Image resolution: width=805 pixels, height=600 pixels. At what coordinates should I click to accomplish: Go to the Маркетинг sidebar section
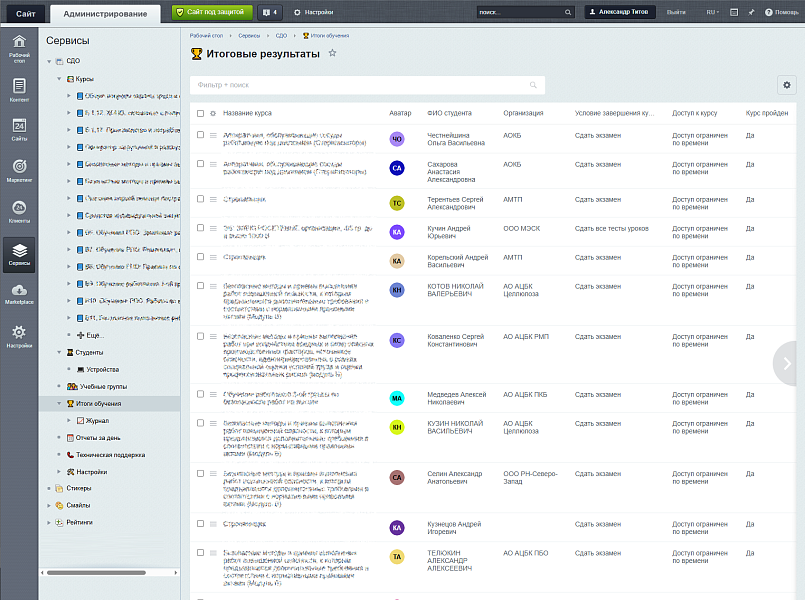pos(19,170)
